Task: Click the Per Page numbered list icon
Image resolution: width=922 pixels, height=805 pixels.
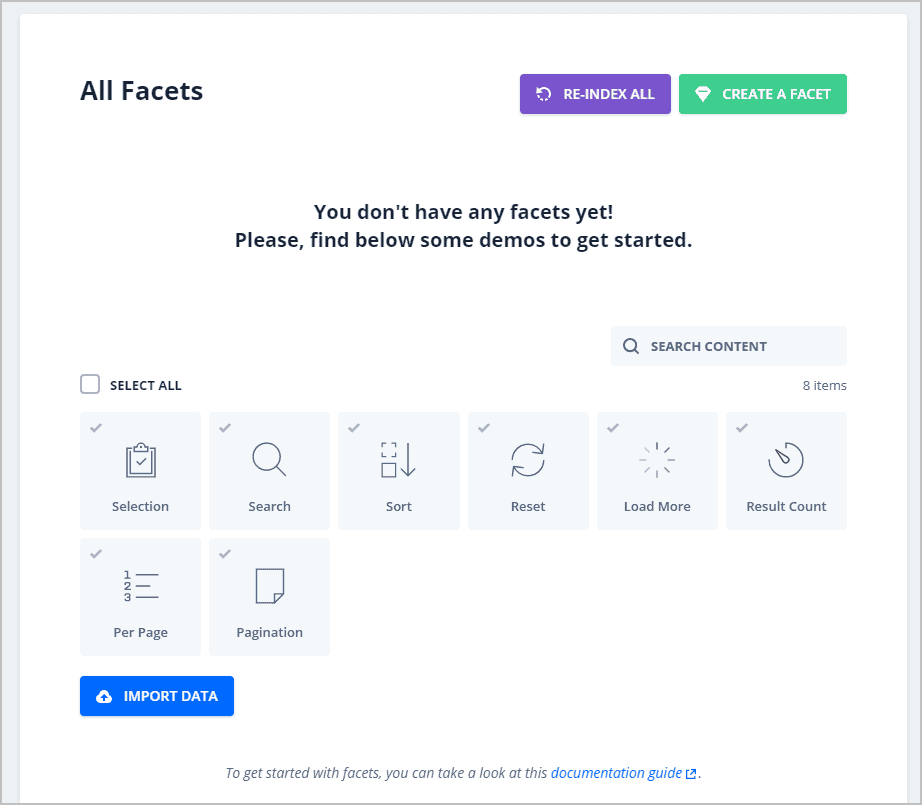Action: 140,586
